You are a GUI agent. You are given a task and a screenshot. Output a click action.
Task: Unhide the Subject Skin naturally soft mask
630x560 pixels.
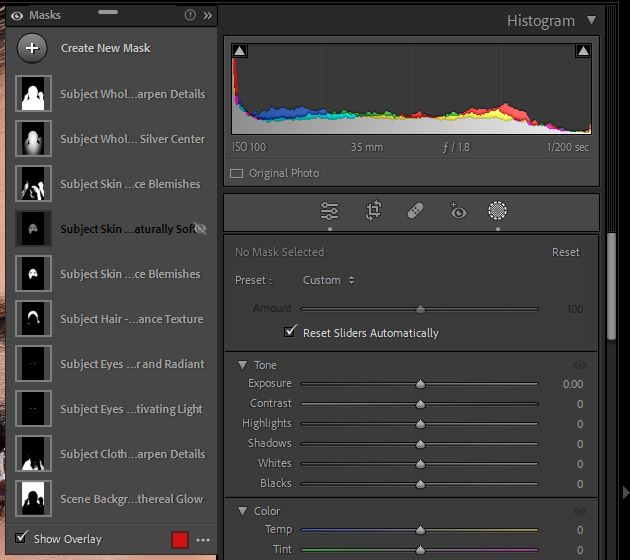(200, 229)
